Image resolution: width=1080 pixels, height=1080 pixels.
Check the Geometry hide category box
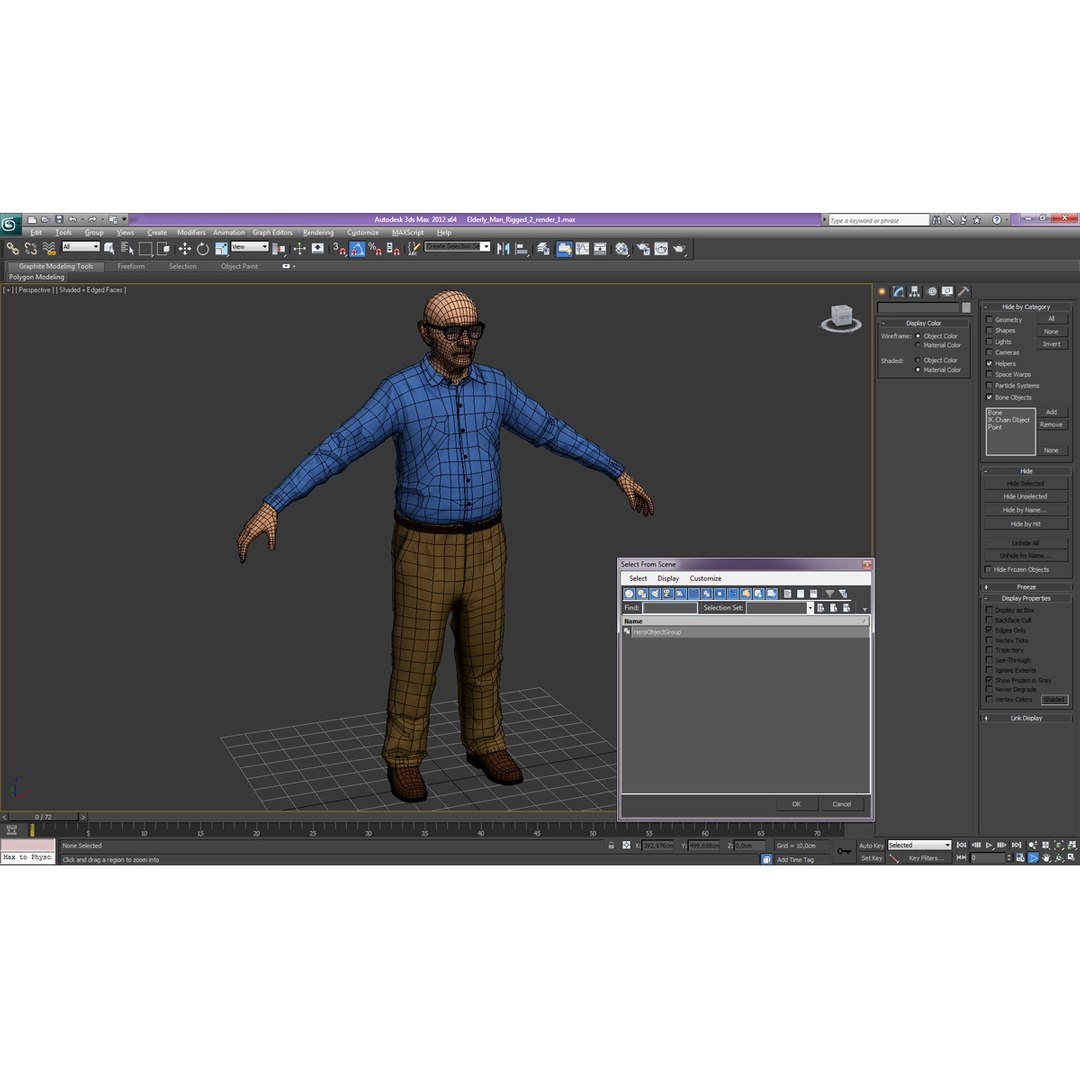pos(990,320)
